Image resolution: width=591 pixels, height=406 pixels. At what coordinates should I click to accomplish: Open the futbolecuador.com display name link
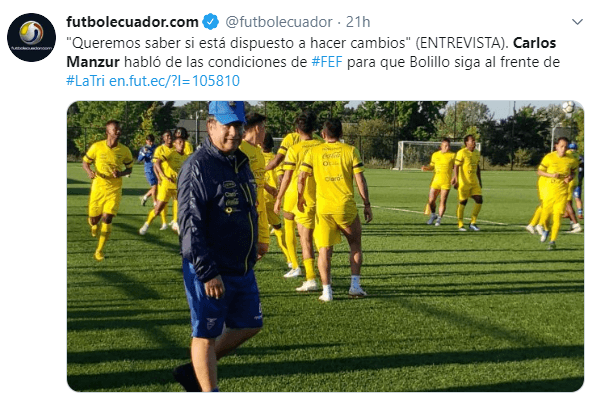[x=132, y=22]
